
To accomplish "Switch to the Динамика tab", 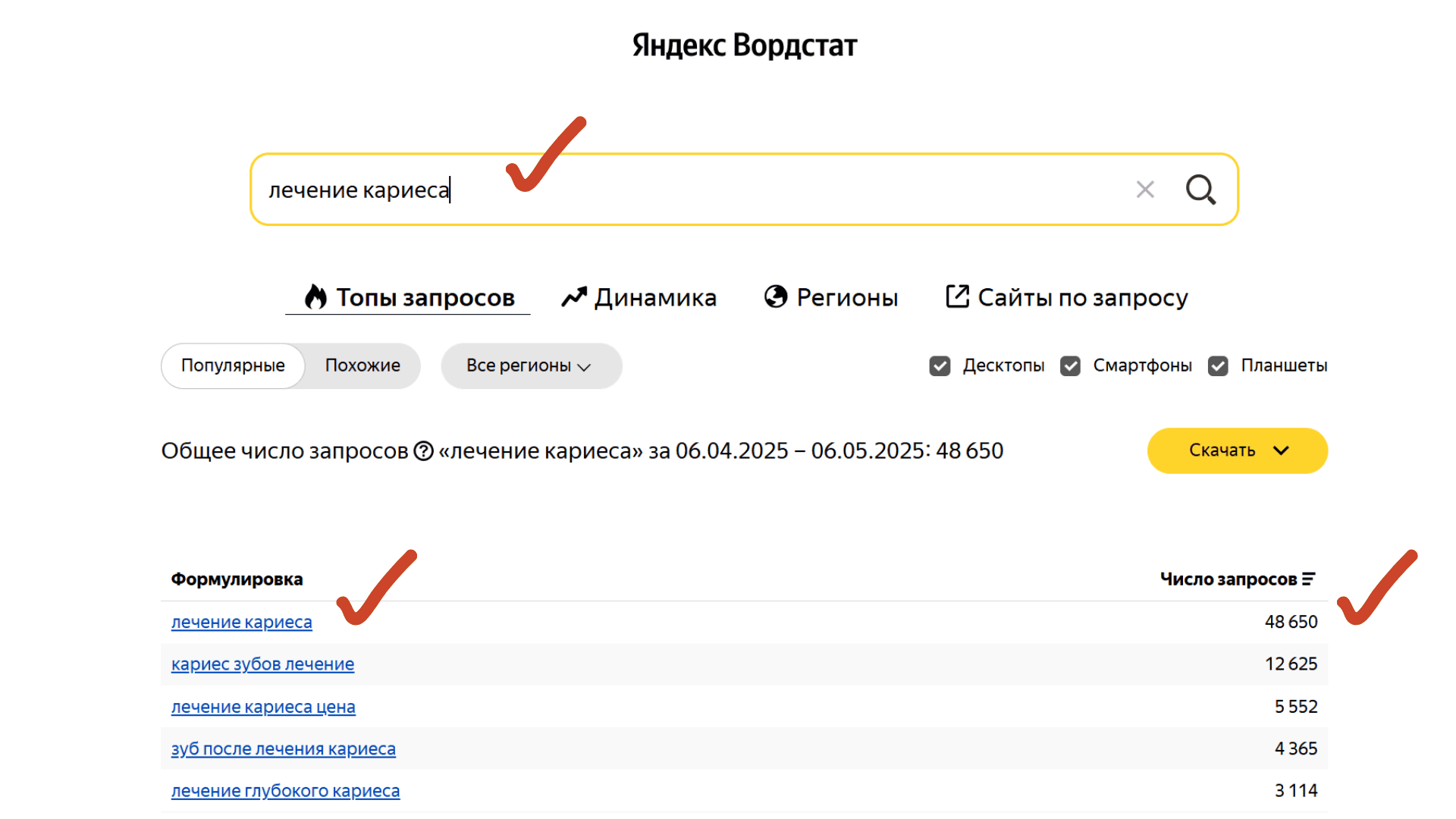I will [639, 297].
